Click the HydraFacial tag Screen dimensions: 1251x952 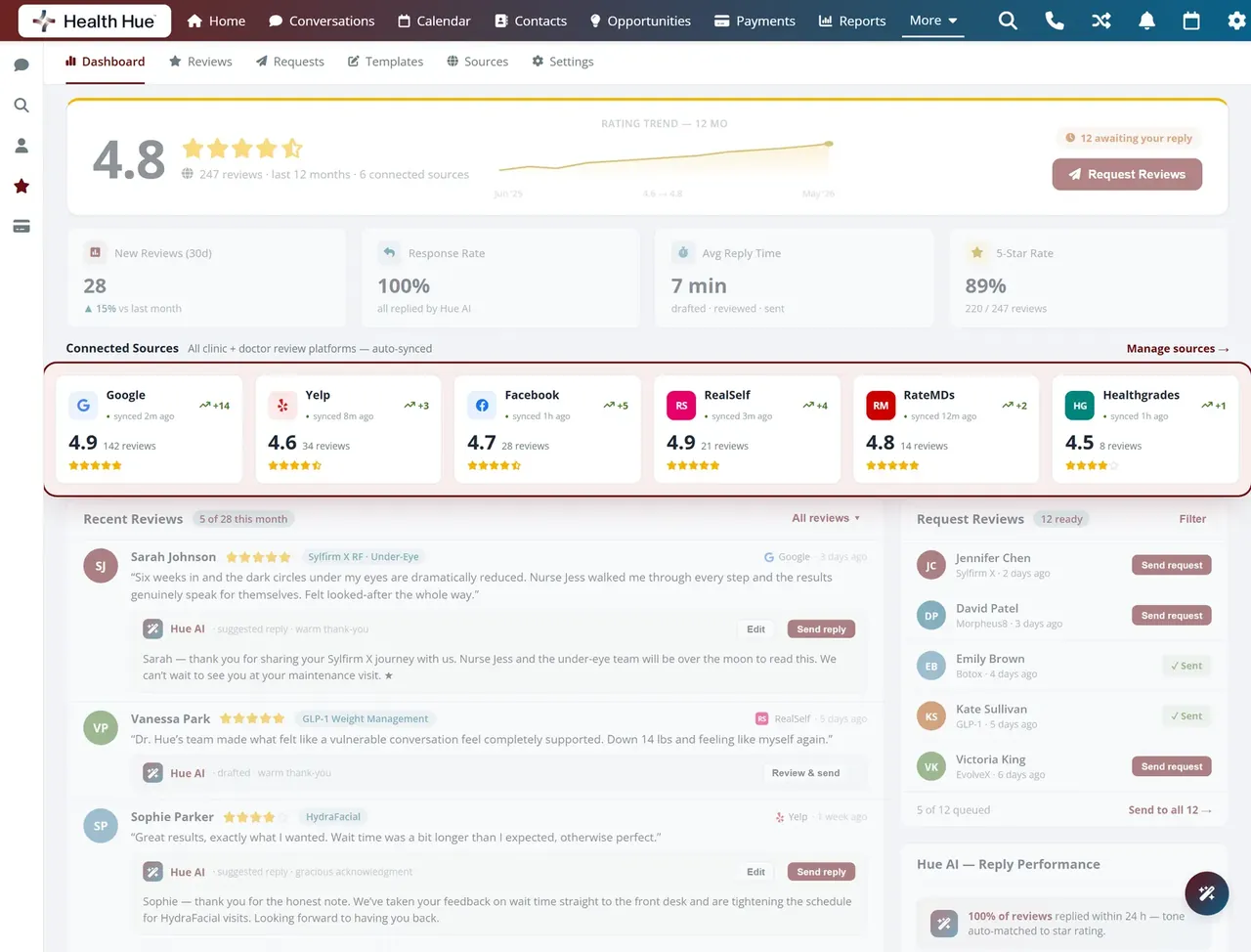(x=333, y=817)
